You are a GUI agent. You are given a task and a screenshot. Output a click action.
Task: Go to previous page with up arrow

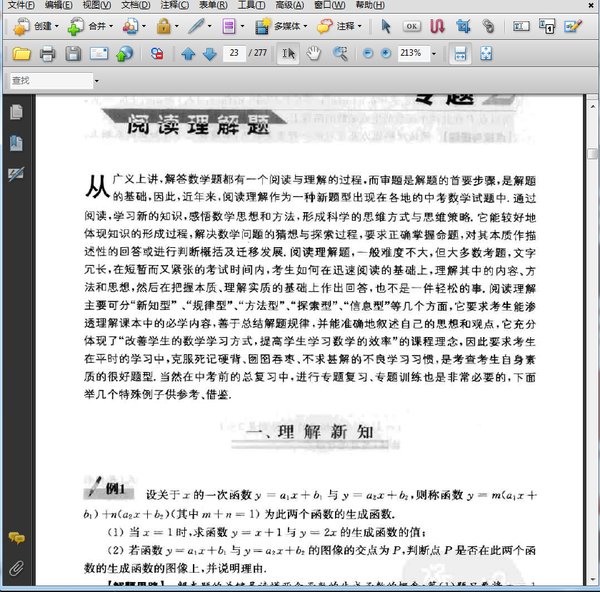[188, 54]
